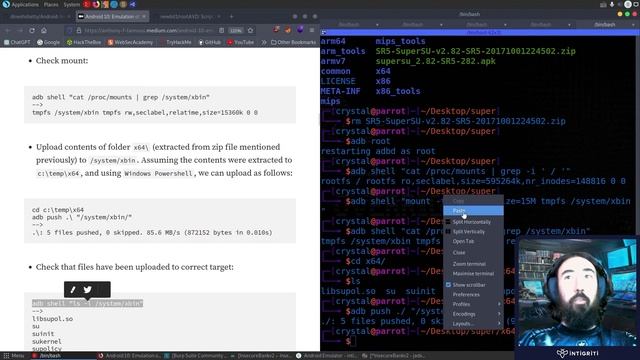Image resolution: width=640 pixels, height=360 pixels.
Task: Select Copy in terminal context menu
Action: [473, 201]
